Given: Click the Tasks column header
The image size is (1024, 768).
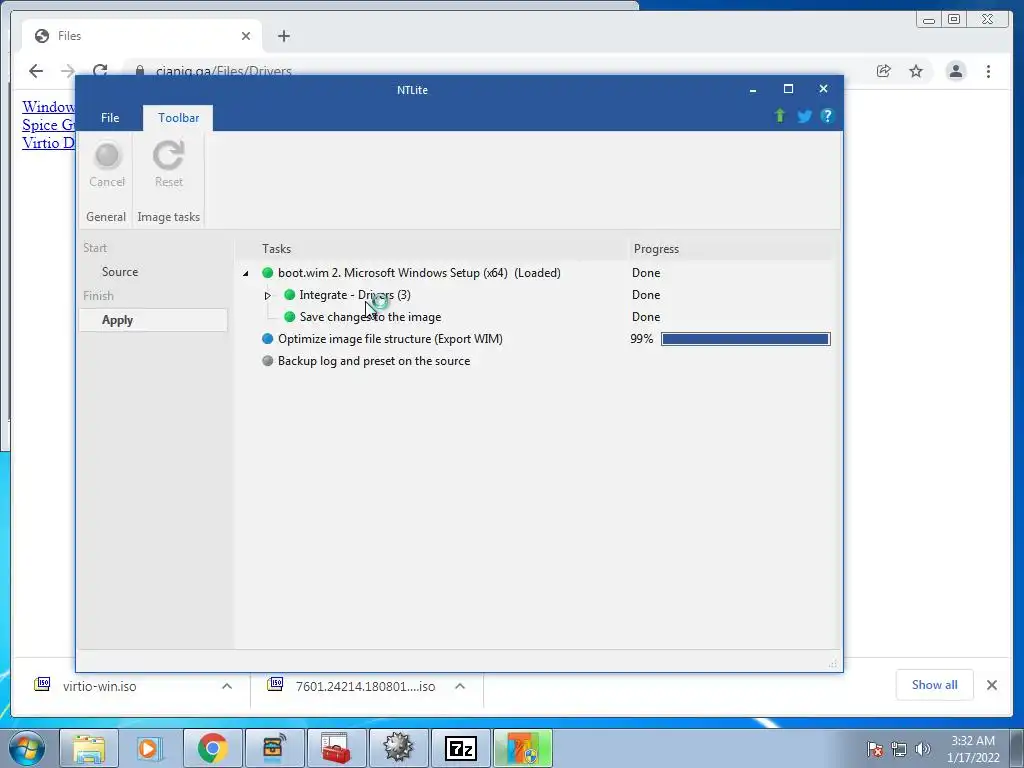Looking at the screenshot, I should 276,249.
